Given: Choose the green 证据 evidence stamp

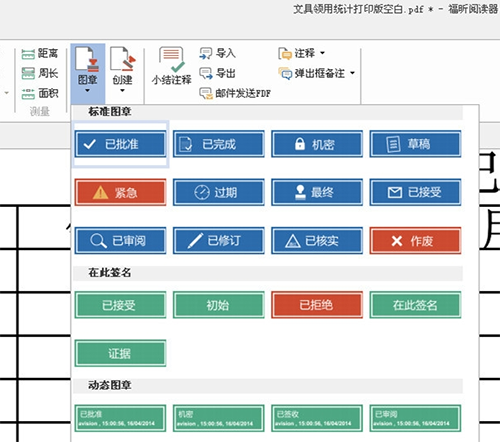Looking at the screenshot, I should (120, 353).
